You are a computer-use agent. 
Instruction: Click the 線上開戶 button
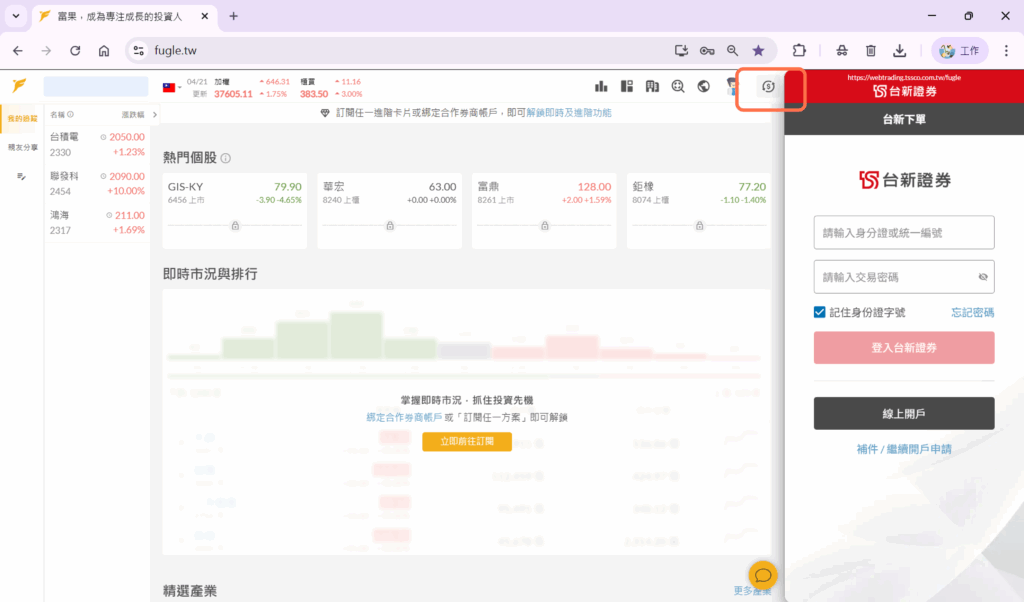click(904, 413)
